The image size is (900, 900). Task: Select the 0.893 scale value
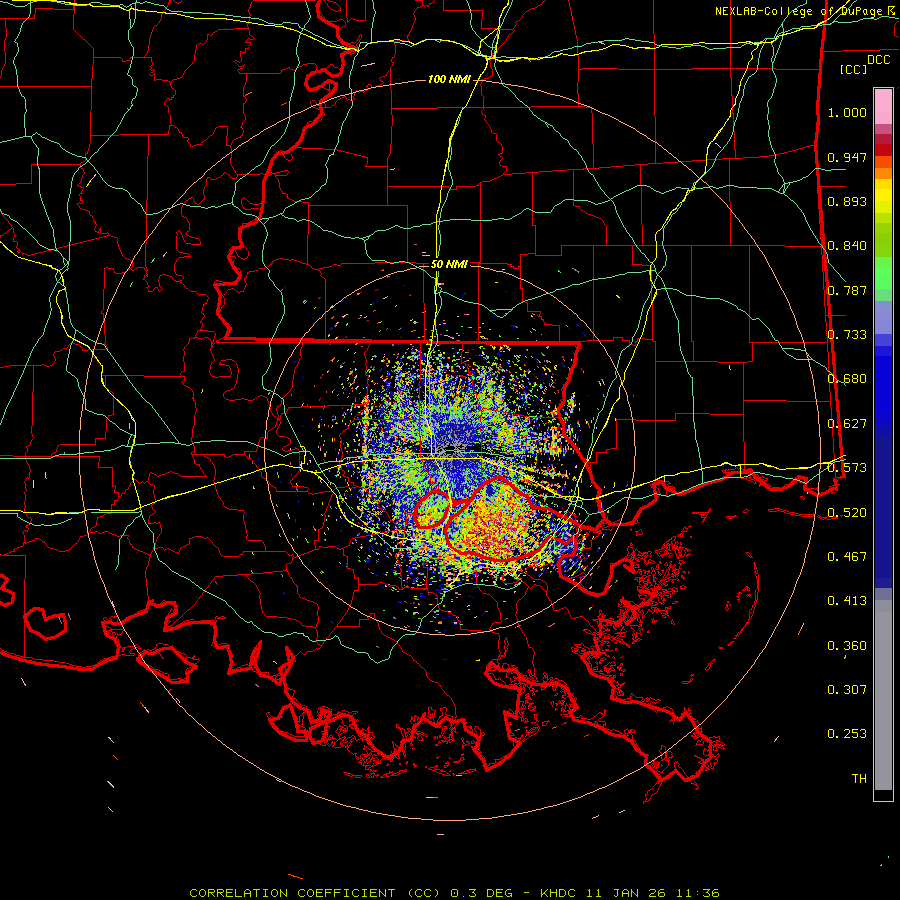(x=847, y=201)
